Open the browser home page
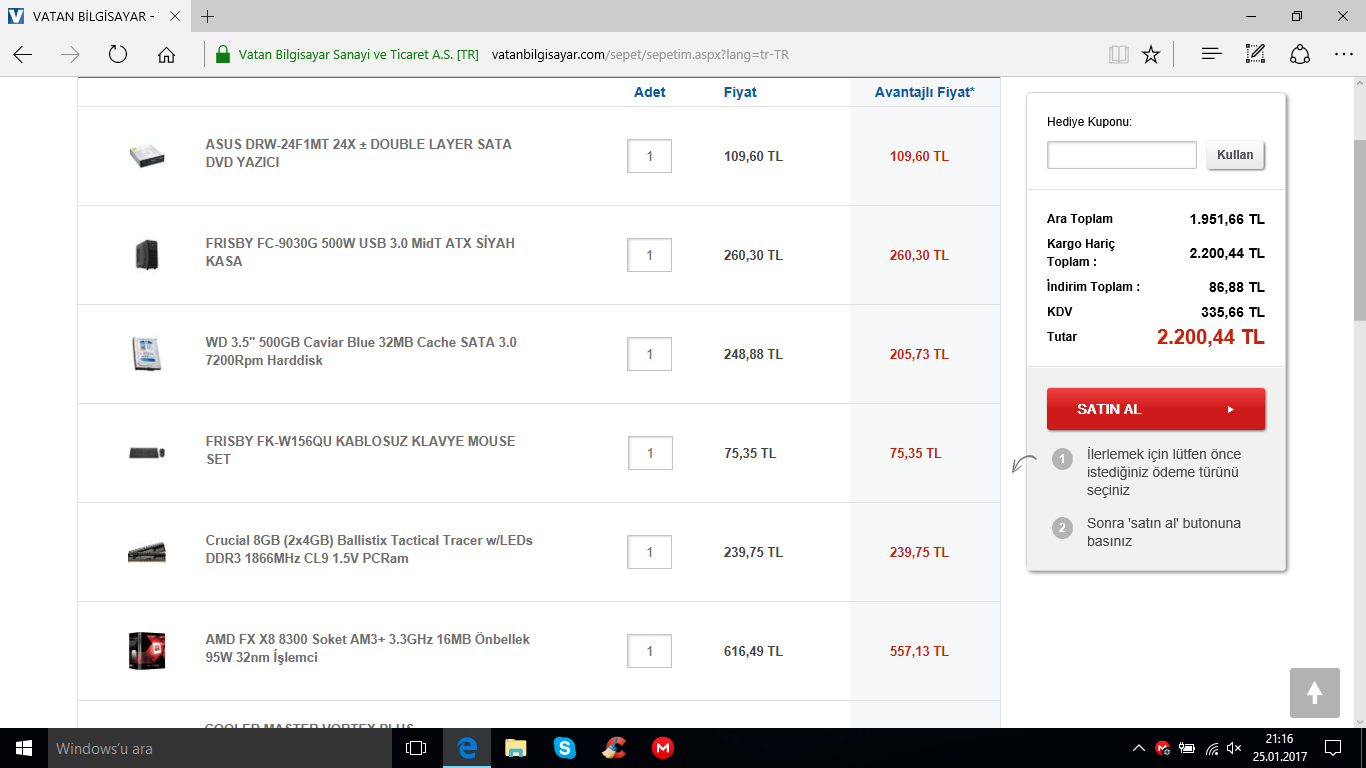 [166, 54]
